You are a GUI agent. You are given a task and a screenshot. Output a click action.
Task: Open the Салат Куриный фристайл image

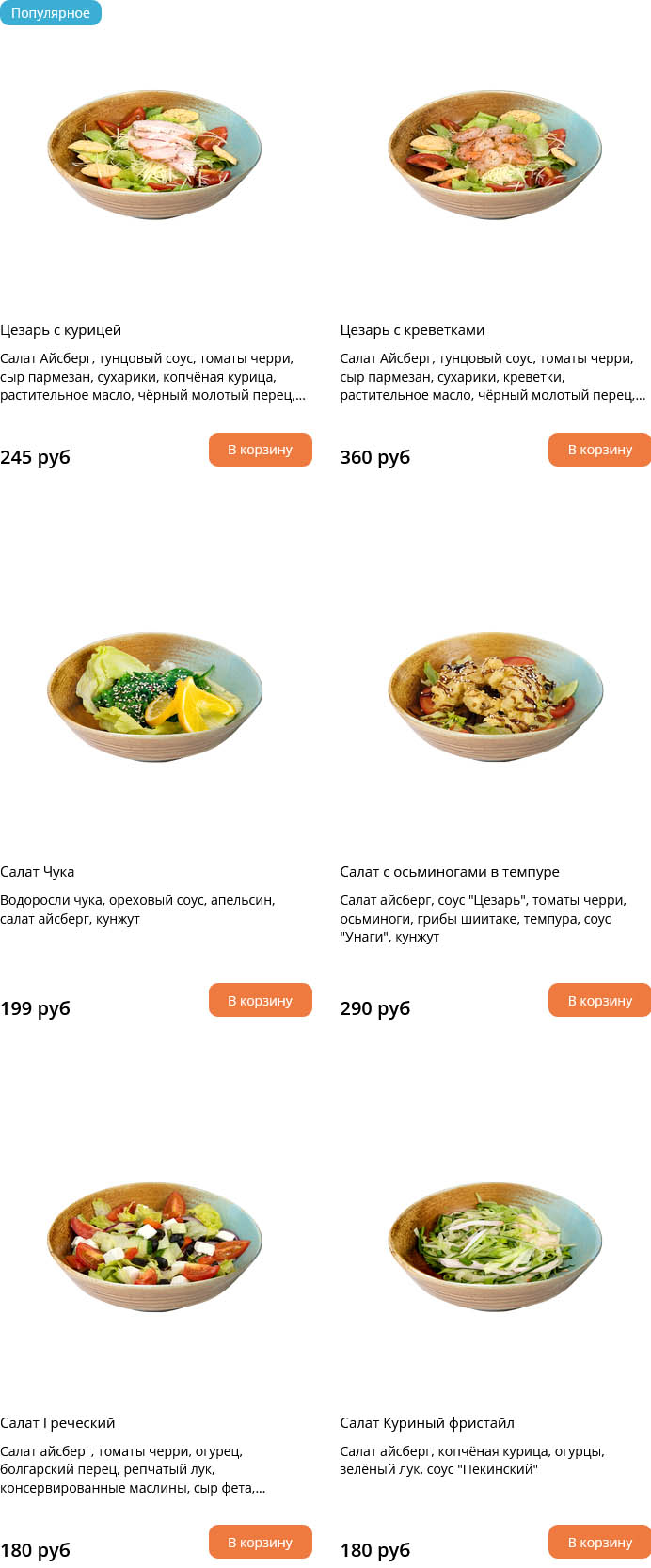tap(495, 1247)
